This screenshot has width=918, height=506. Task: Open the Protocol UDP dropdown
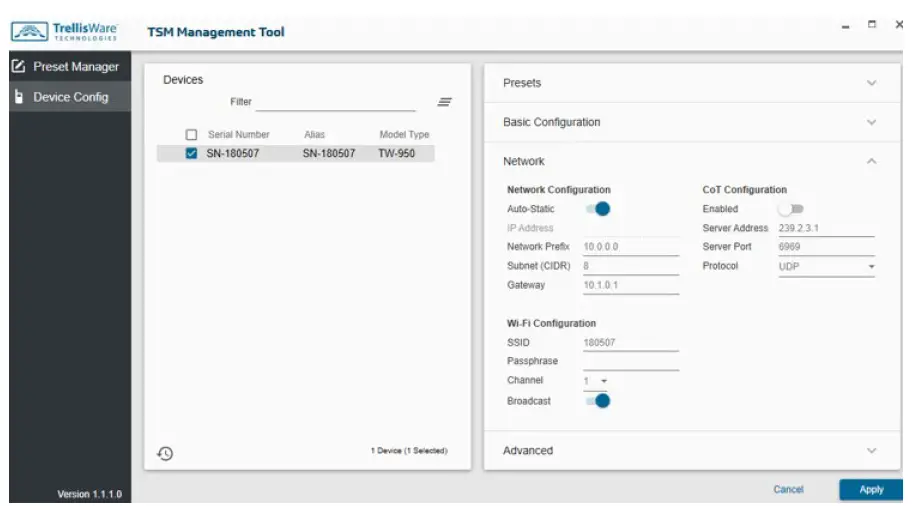coord(826,266)
